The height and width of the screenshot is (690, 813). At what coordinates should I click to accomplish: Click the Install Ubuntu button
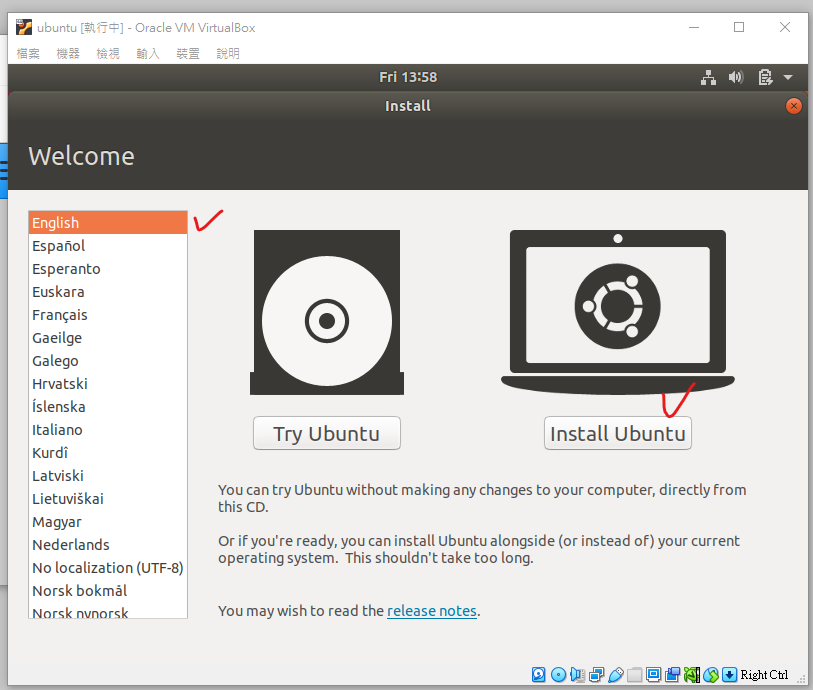click(618, 433)
